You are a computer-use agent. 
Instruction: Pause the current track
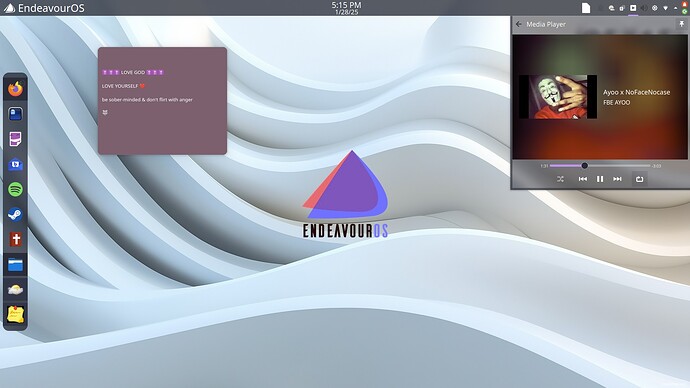pyautogui.click(x=600, y=179)
